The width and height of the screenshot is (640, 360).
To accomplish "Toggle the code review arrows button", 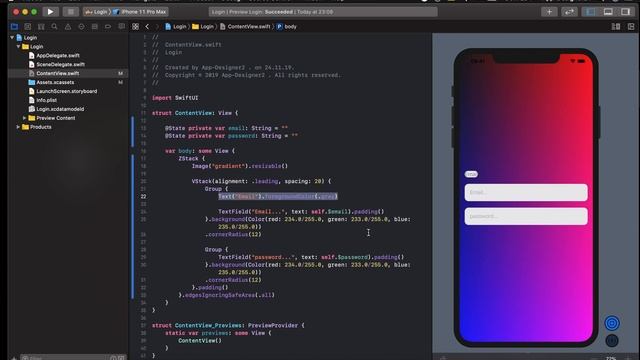I will click(569, 12).
